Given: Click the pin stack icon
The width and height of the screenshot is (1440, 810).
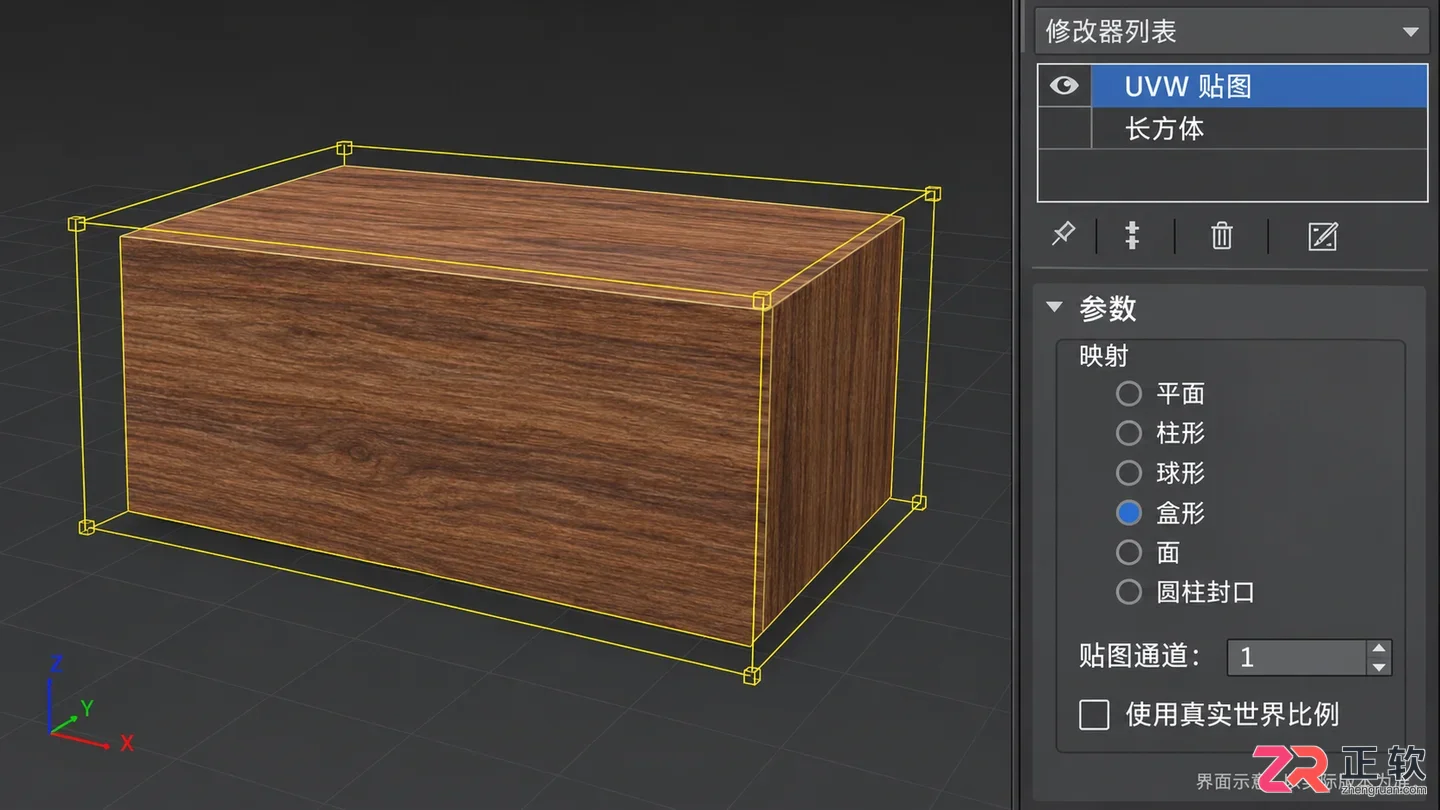Looking at the screenshot, I should (1062, 236).
